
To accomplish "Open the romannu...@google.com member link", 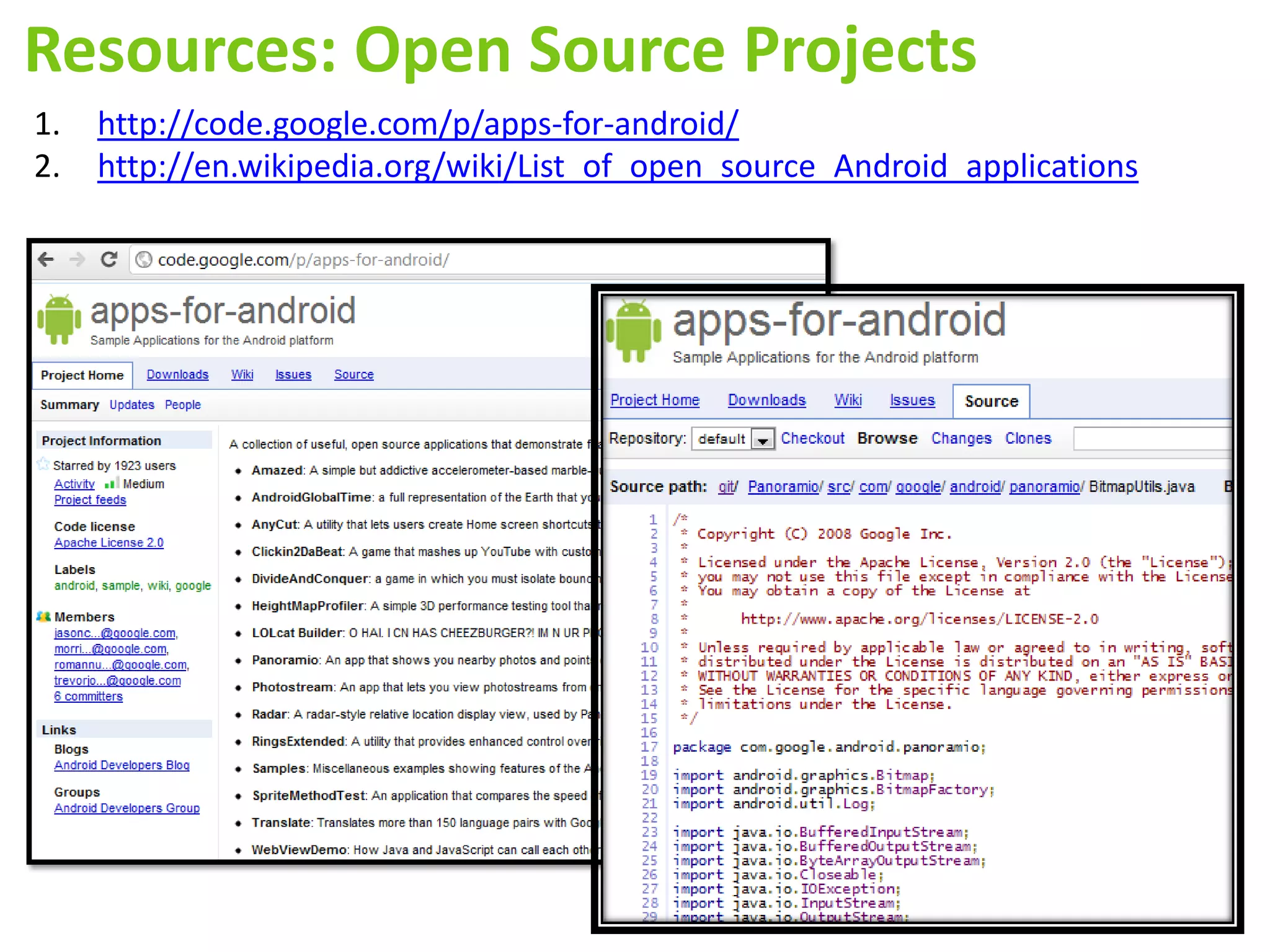I will click(x=120, y=664).
